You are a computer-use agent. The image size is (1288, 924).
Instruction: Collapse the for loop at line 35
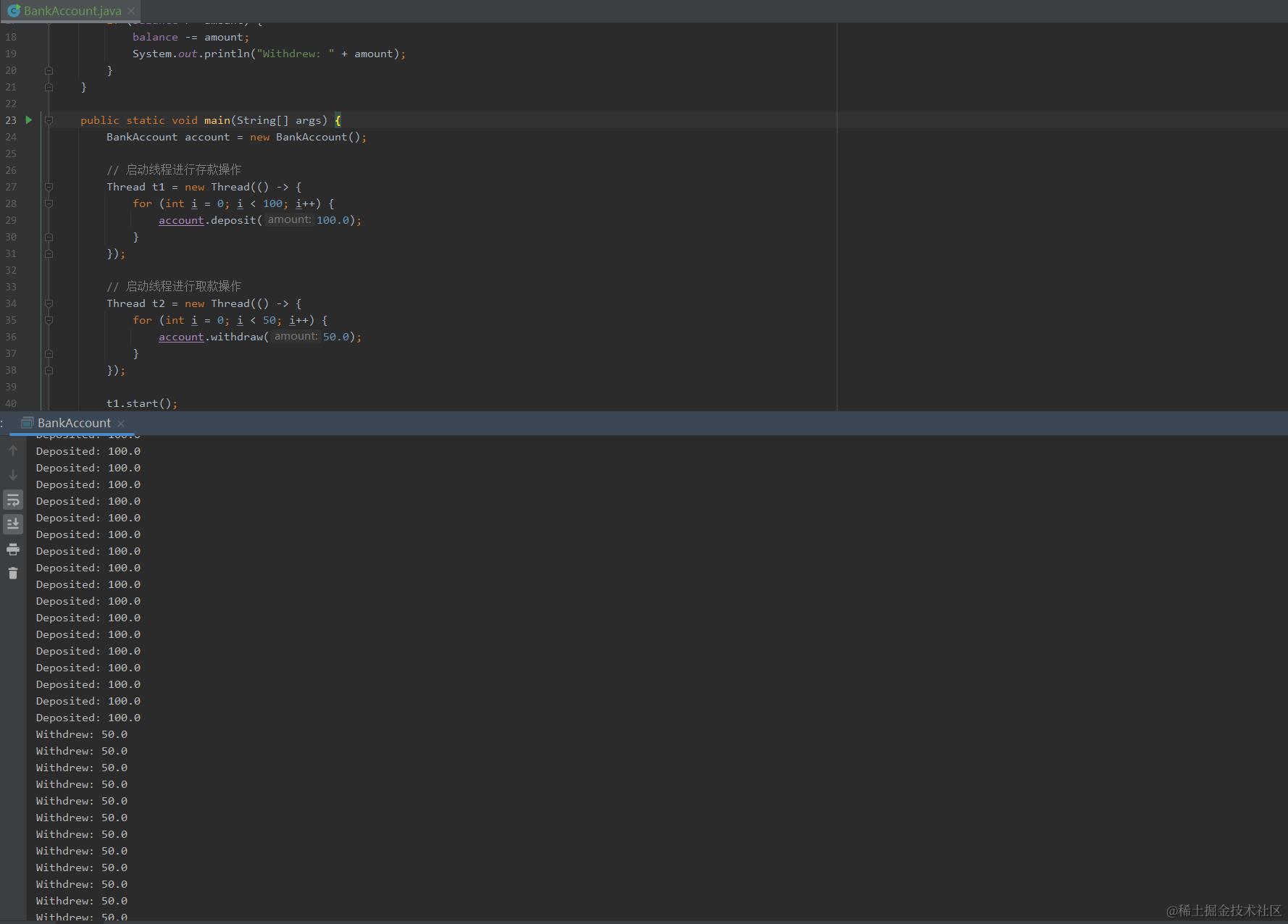[49, 320]
